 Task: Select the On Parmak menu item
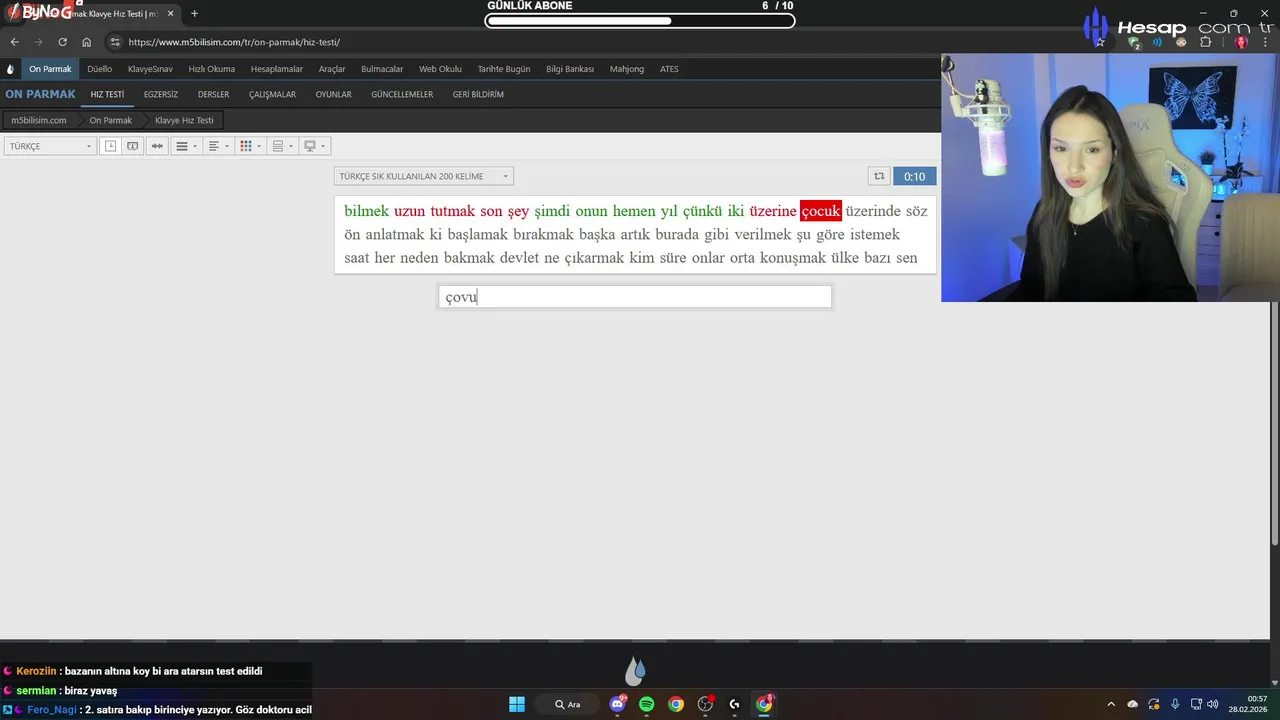click(50, 69)
